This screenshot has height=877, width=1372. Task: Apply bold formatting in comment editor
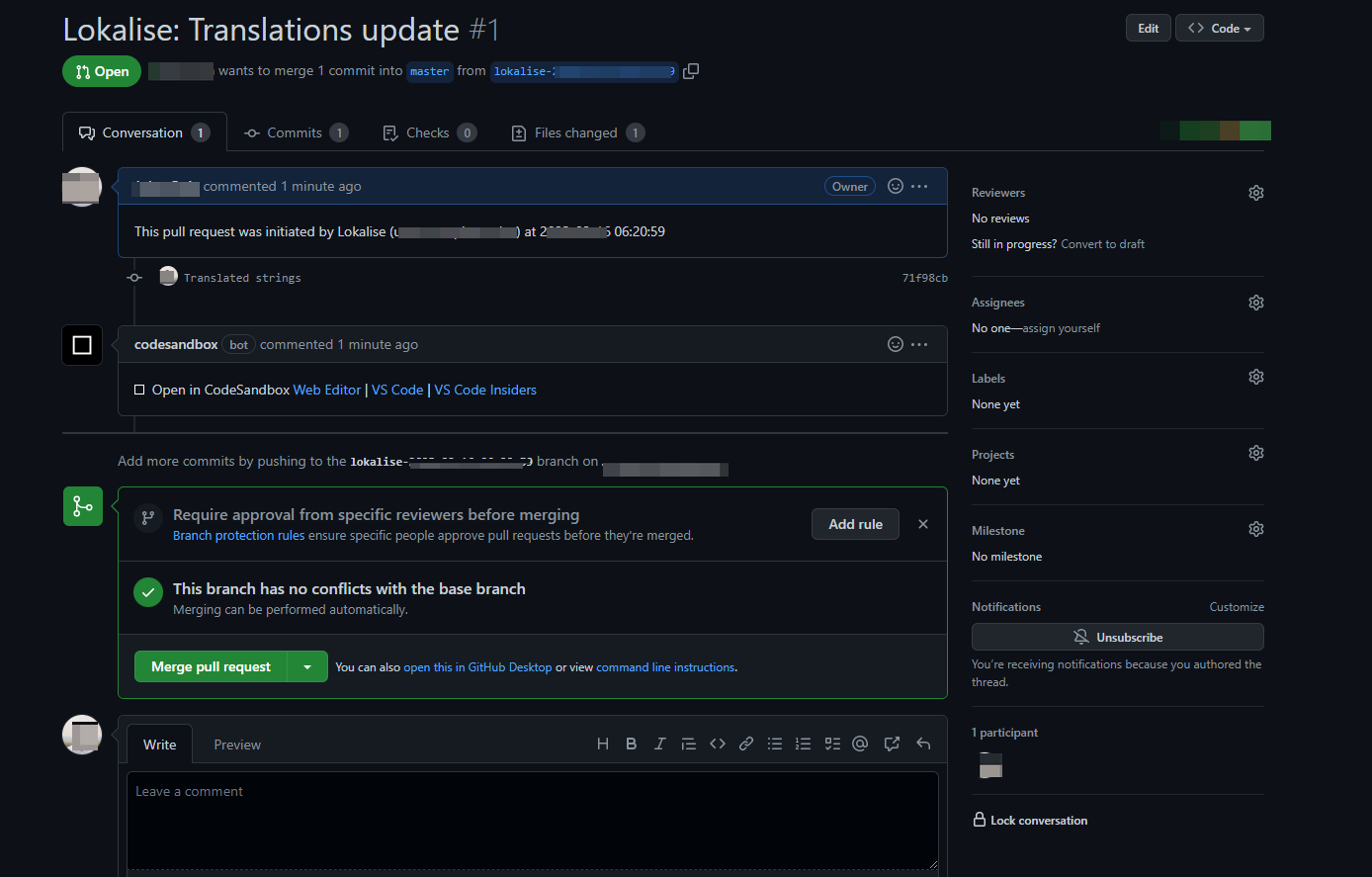631,745
